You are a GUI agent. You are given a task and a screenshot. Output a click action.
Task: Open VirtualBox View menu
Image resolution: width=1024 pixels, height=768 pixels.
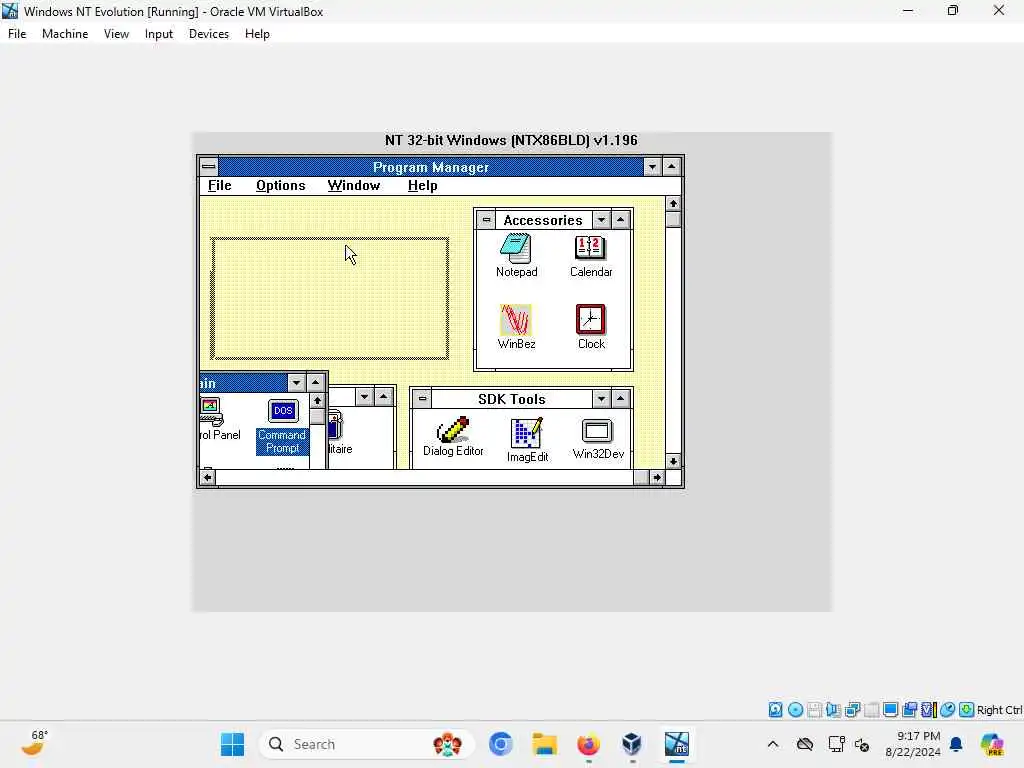(x=116, y=34)
